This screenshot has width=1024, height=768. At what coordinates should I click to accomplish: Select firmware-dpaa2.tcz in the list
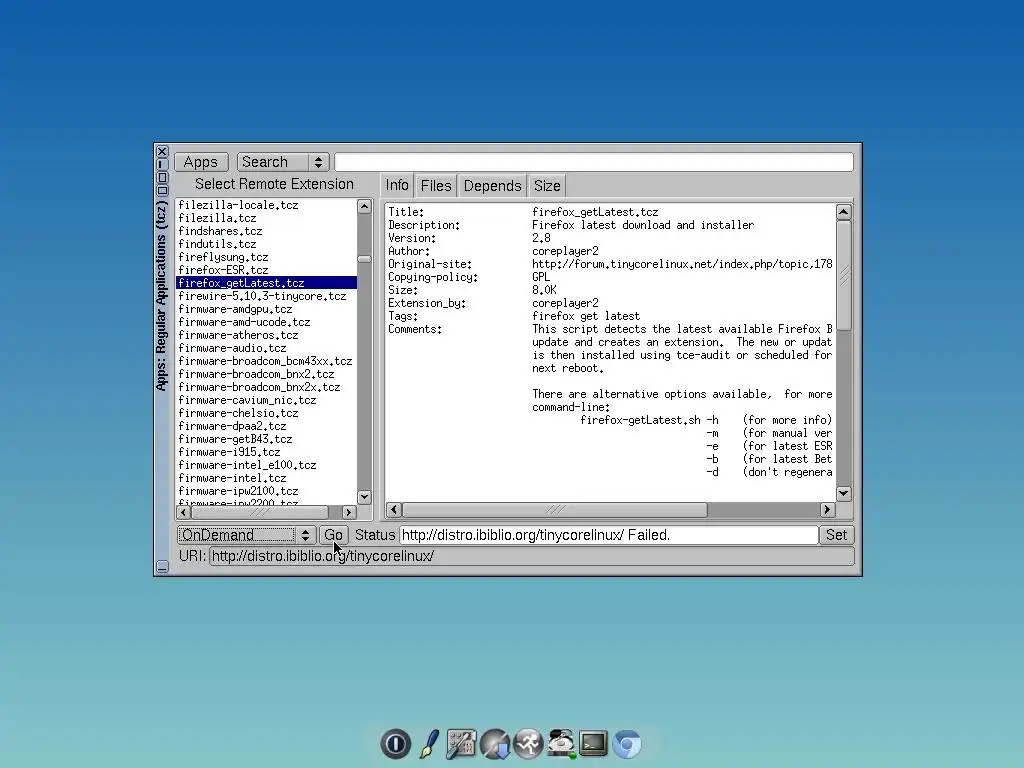[x=266, y=426]
